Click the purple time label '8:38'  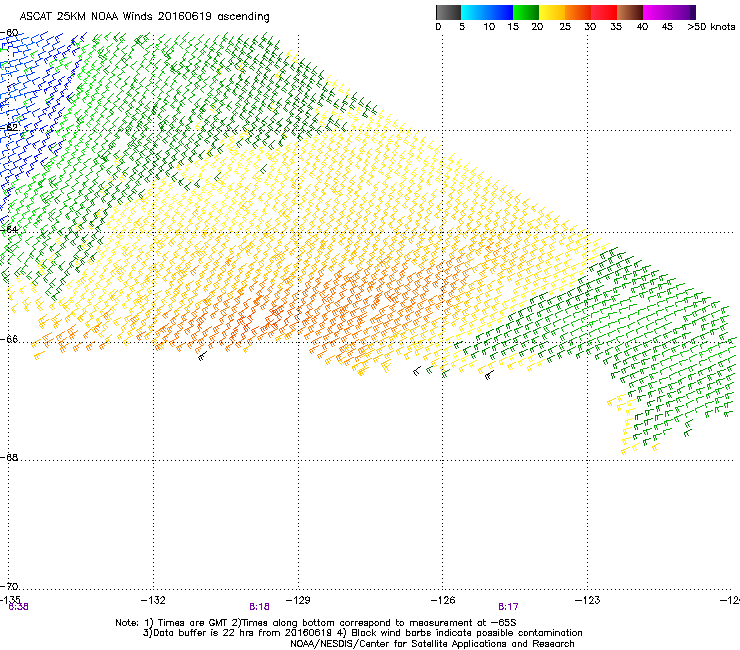point(18,607)
